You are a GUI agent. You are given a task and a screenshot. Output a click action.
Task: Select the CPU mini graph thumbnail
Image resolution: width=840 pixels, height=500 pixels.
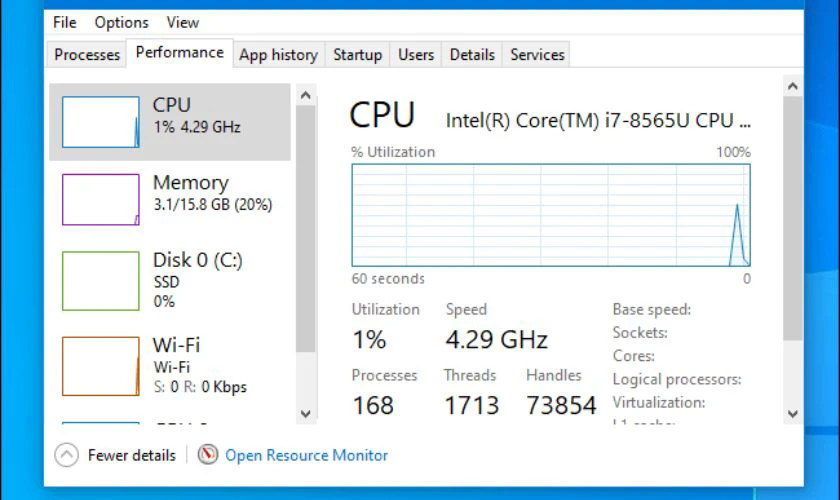point(101,122)
